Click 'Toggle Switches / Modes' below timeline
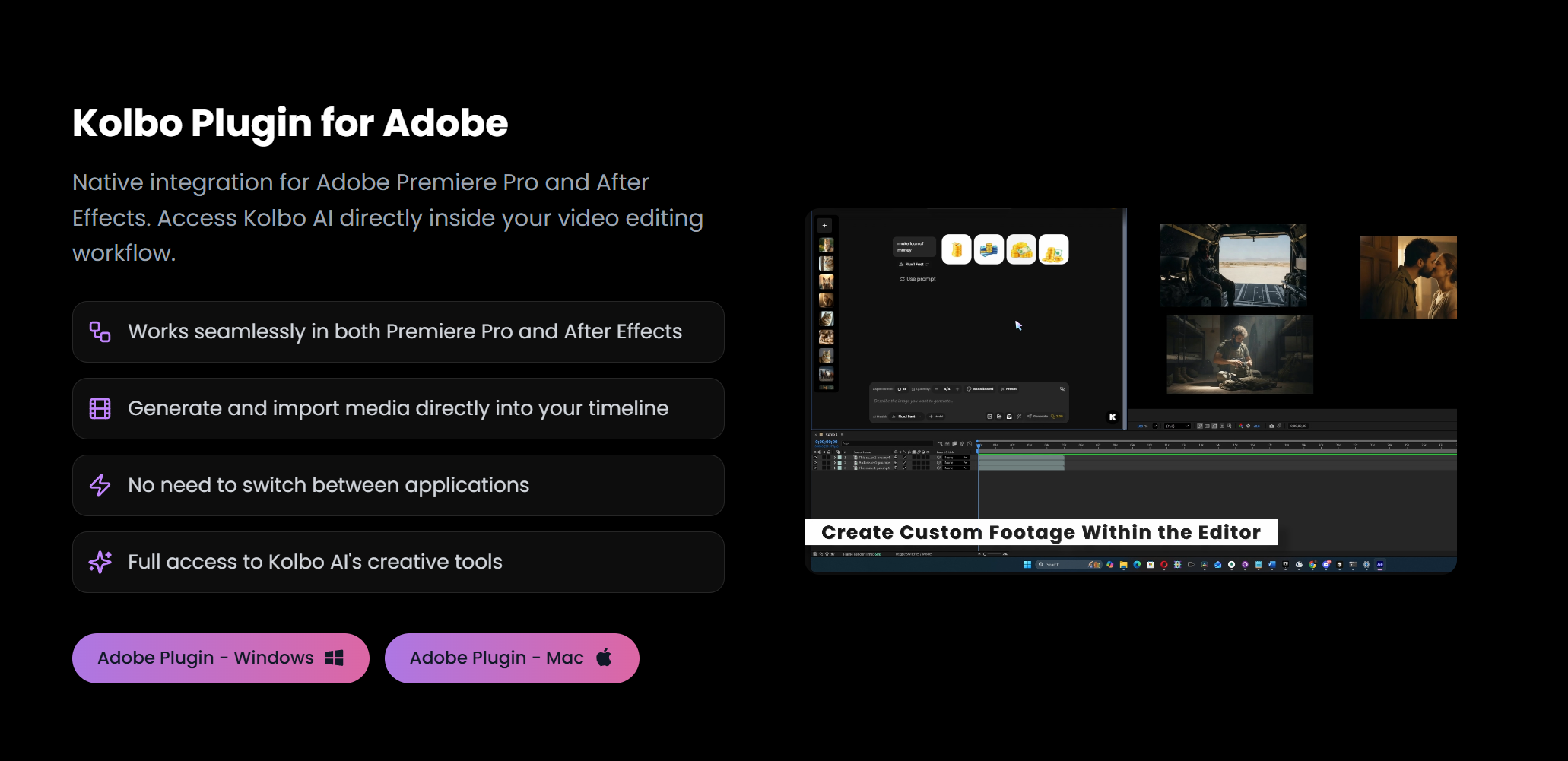Image resolution: width=1568 pixels, height=761 pixels. 913,554
